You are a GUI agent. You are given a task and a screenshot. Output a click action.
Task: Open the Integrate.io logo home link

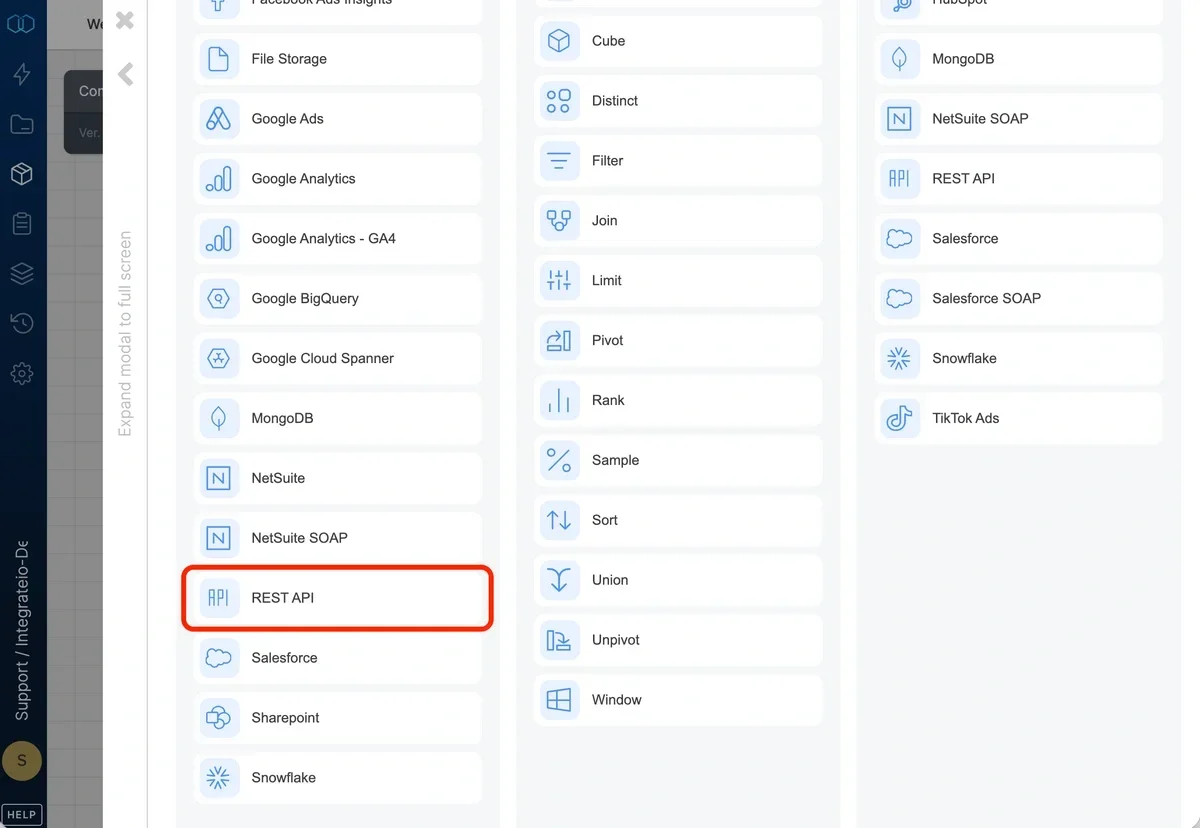pos(21,23)
